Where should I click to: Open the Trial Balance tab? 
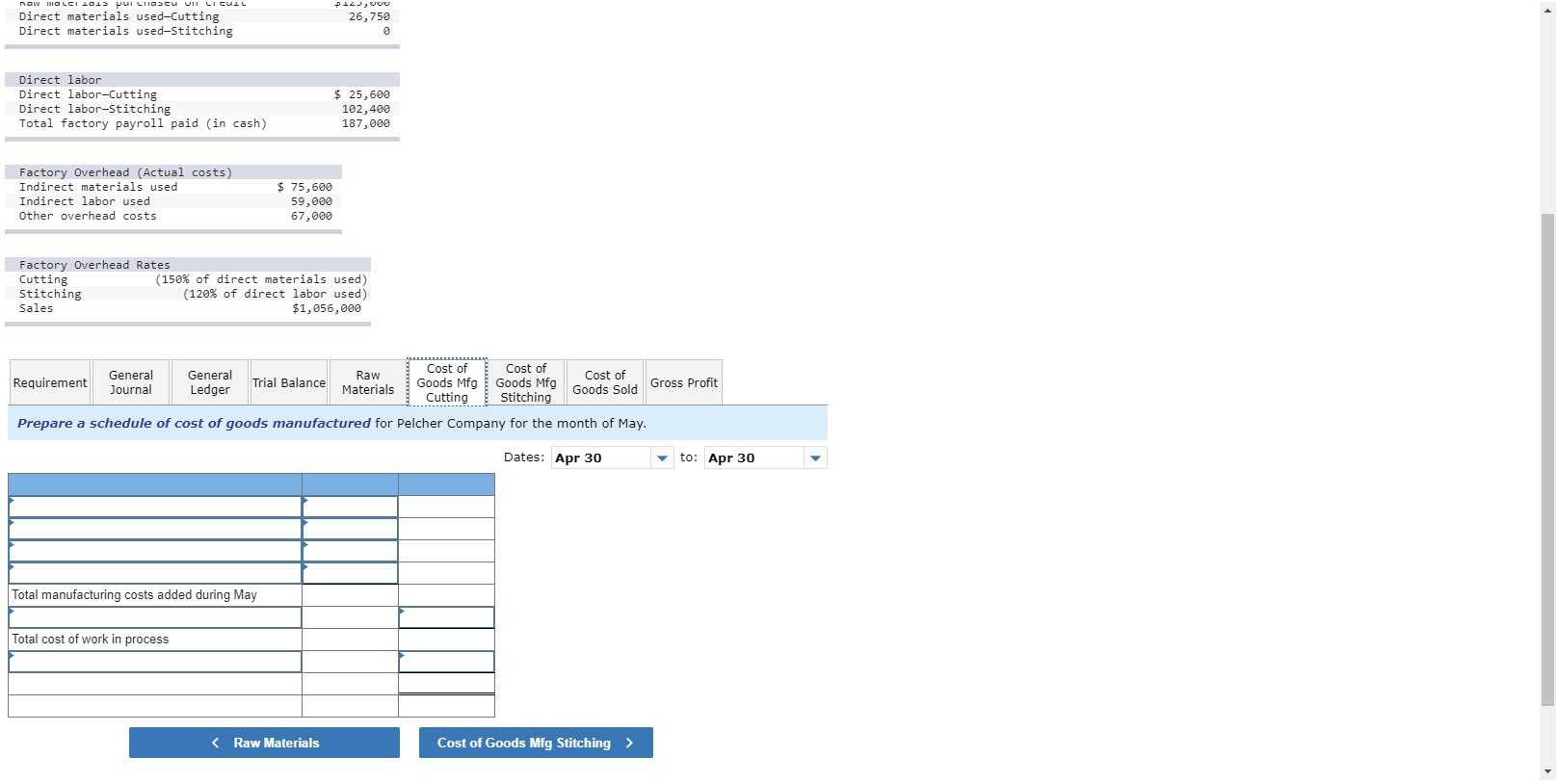click(x=289, y=382)
